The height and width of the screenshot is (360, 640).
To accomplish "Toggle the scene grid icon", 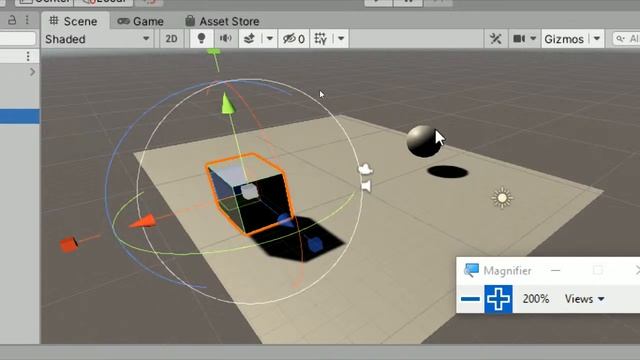I will coord(321,39).
